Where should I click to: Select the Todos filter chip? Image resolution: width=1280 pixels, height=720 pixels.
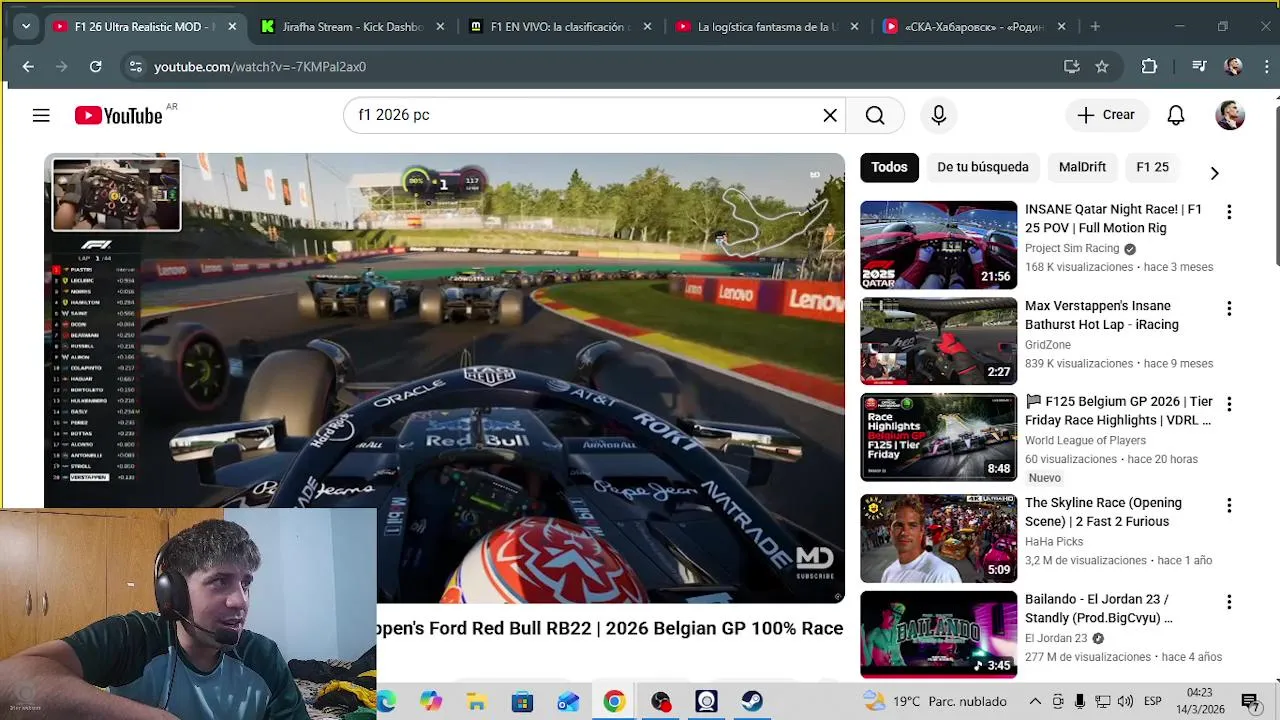point(889,167)
